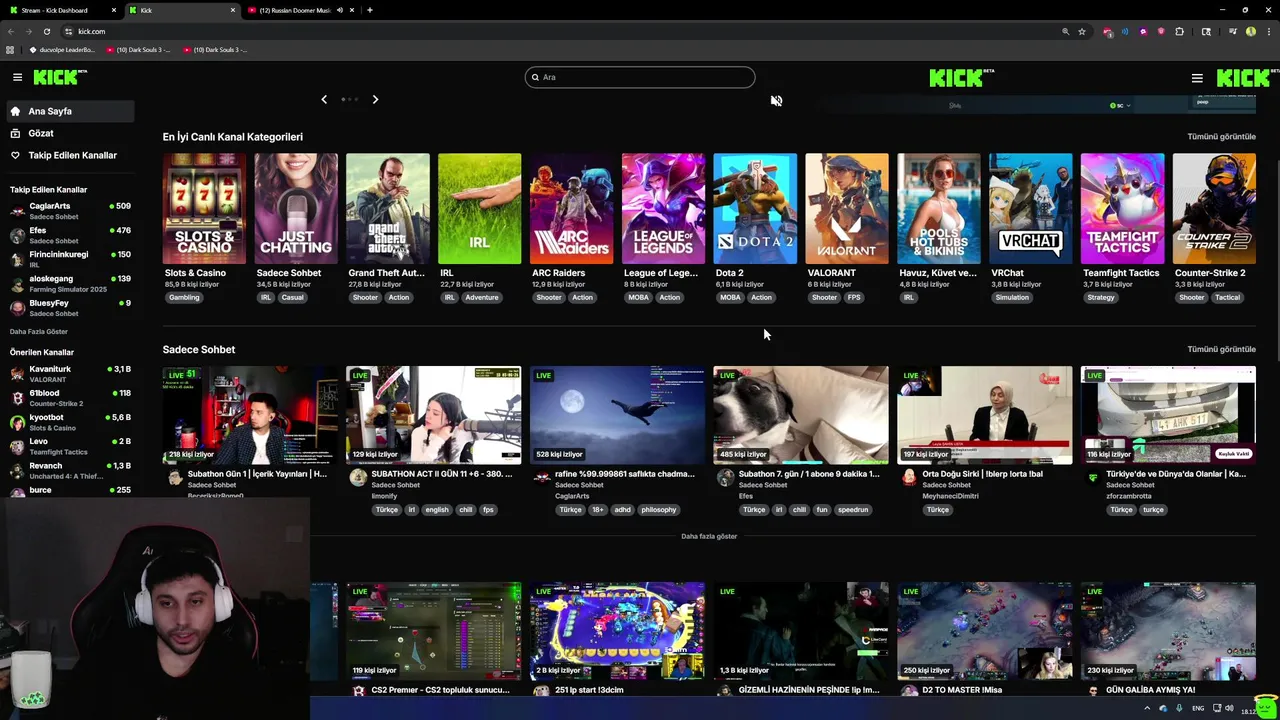Open ducvolpe LeaderBo... bookmark
Image resolution: width=1280 pixels, height=720 pixels.
62,49
